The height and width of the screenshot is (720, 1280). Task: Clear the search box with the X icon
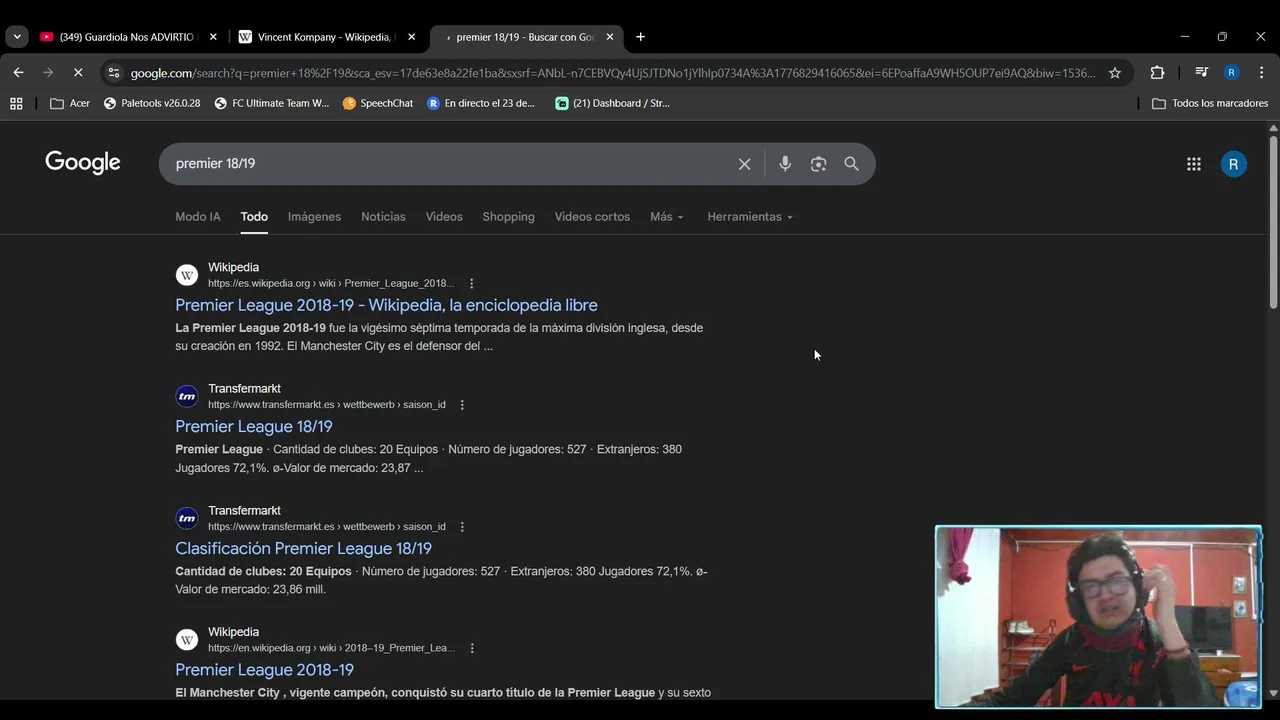(x=744, y=164)
